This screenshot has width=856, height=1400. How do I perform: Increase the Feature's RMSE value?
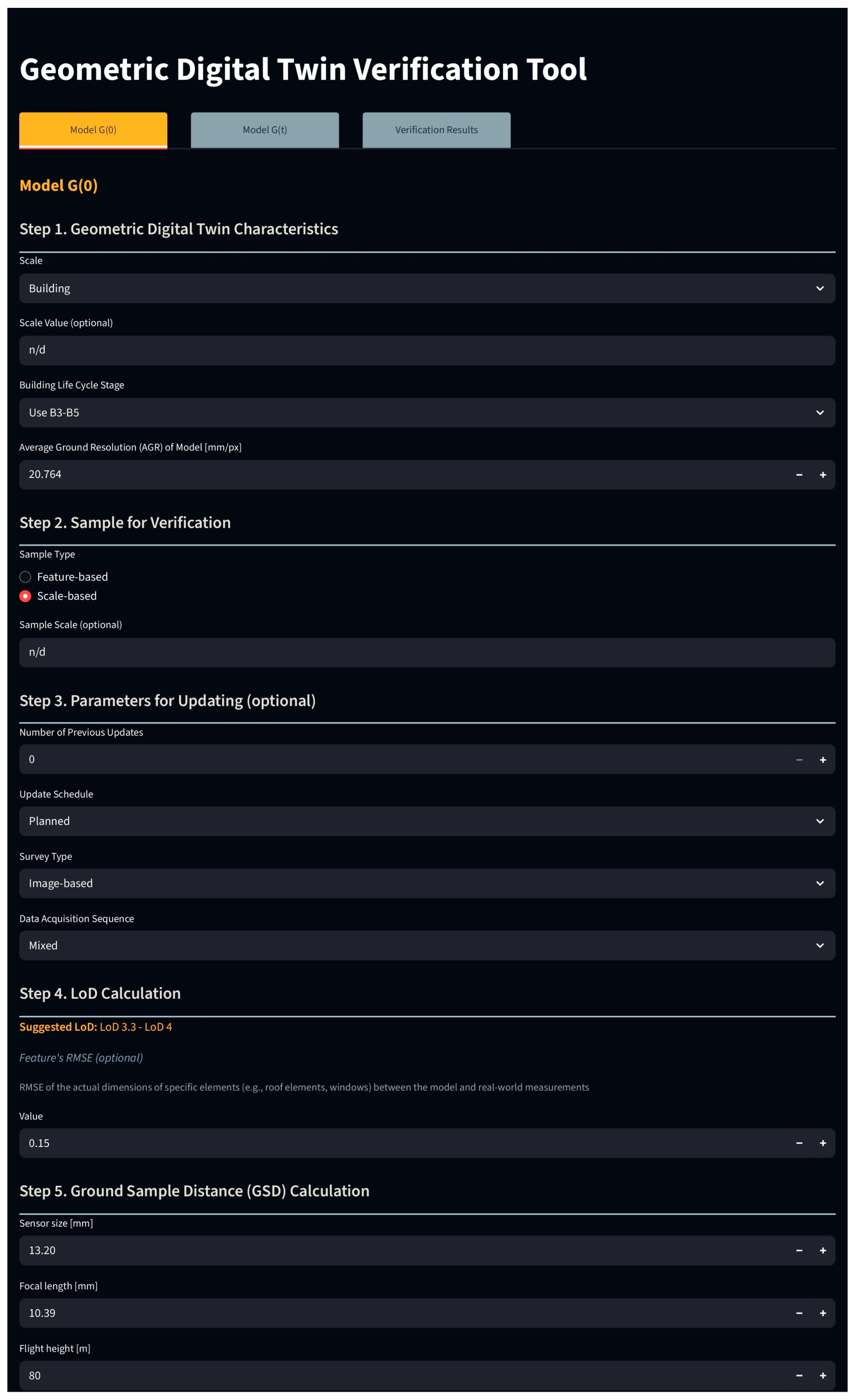tap(822, 1143)
